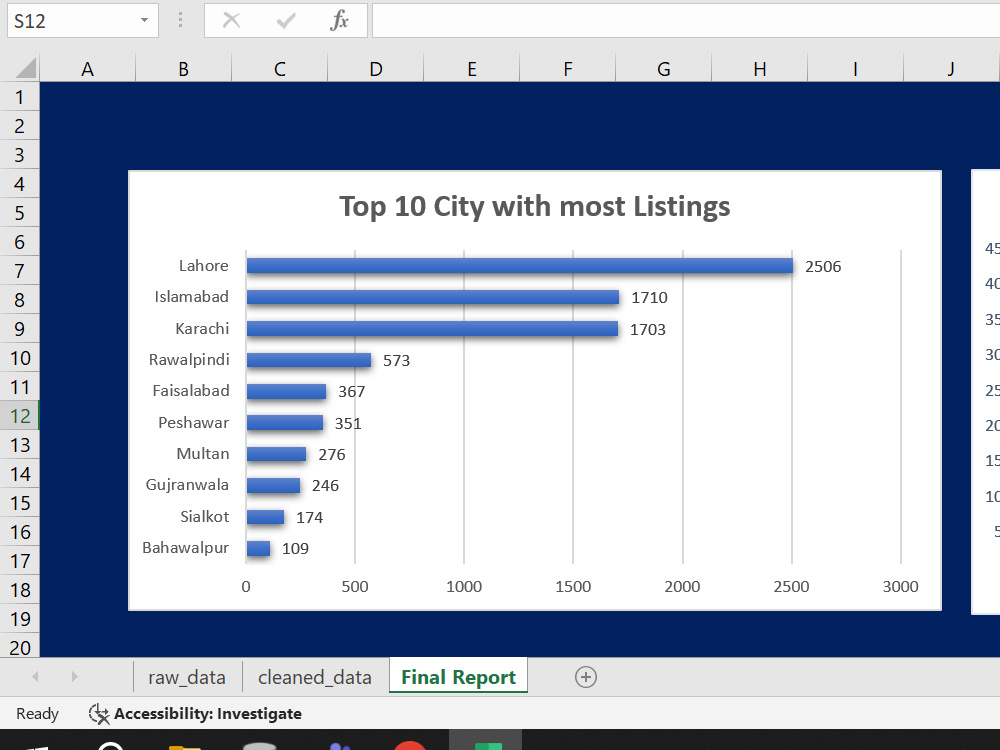Select column E header
This screenshot has height=750, width=1000.
(472, 69)
